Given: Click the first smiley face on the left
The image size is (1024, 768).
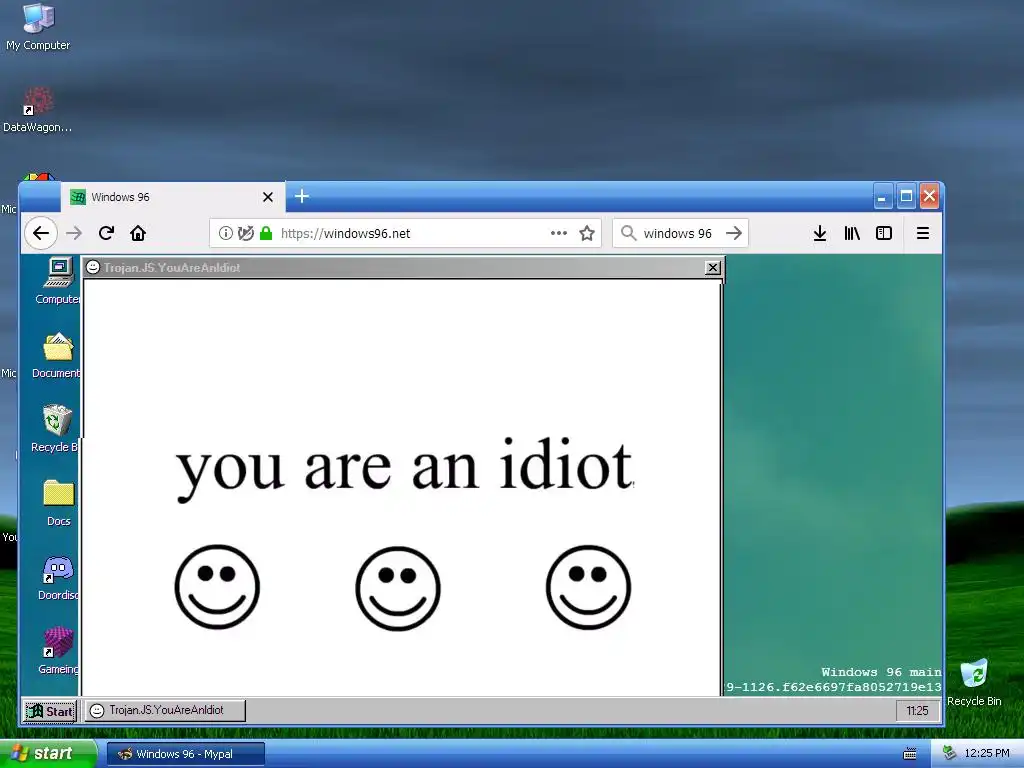Looking at the screenshot, I should tap(217, 586).
